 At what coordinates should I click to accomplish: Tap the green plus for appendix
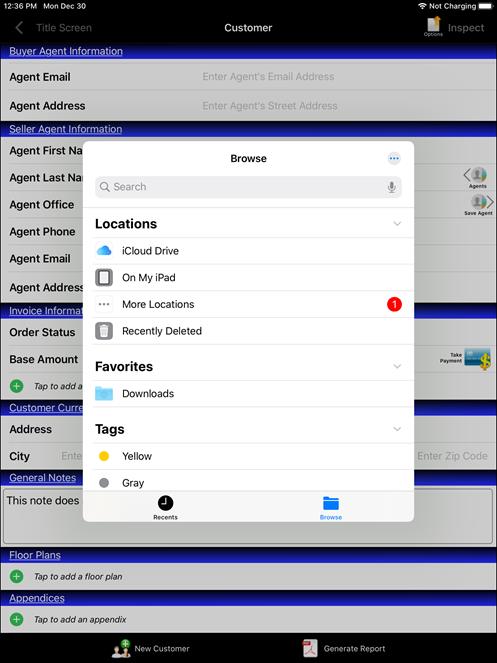tap(16, 619)
